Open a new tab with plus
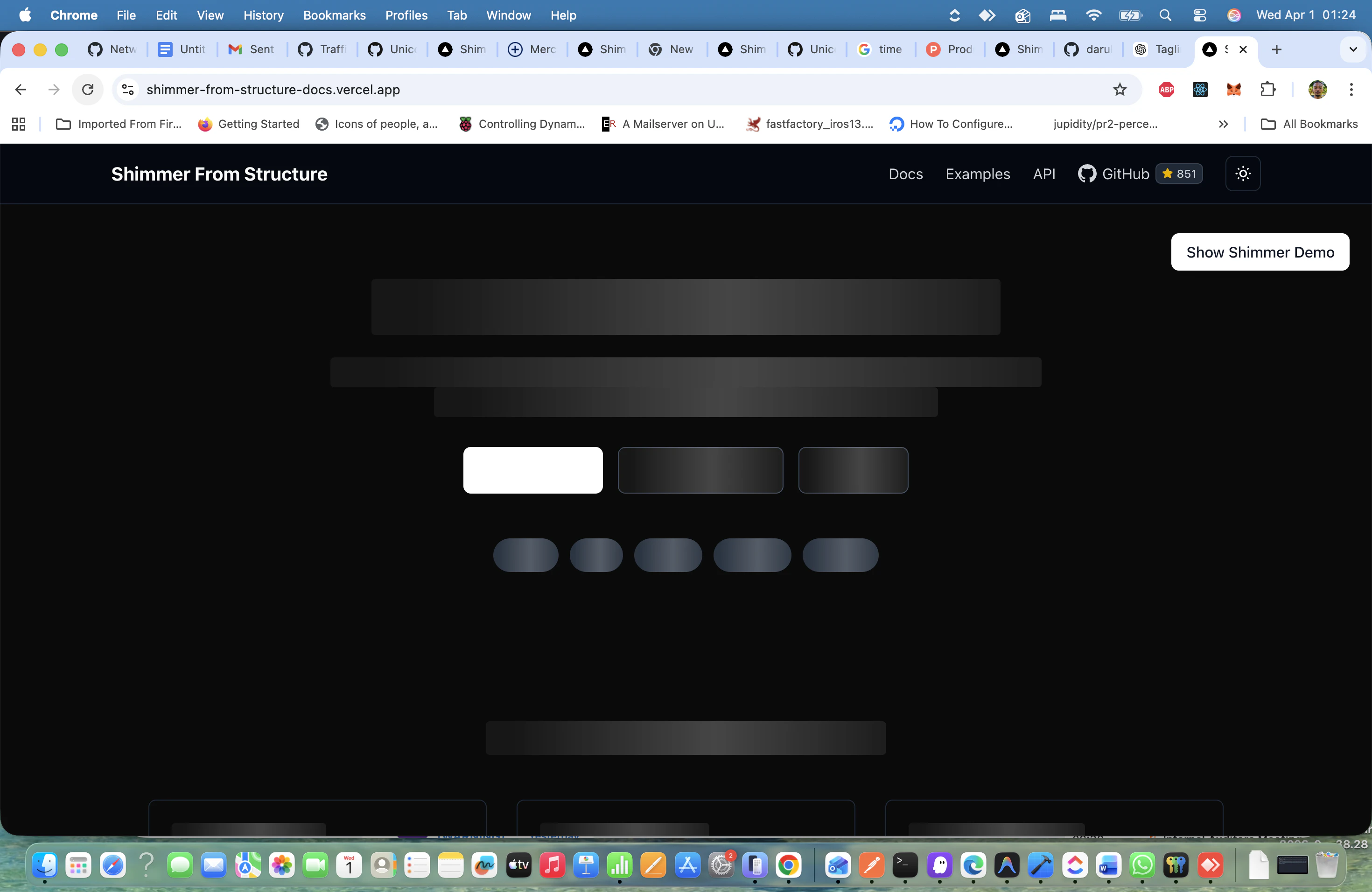Screen dimensions: 1372x892 point(1276,49)
